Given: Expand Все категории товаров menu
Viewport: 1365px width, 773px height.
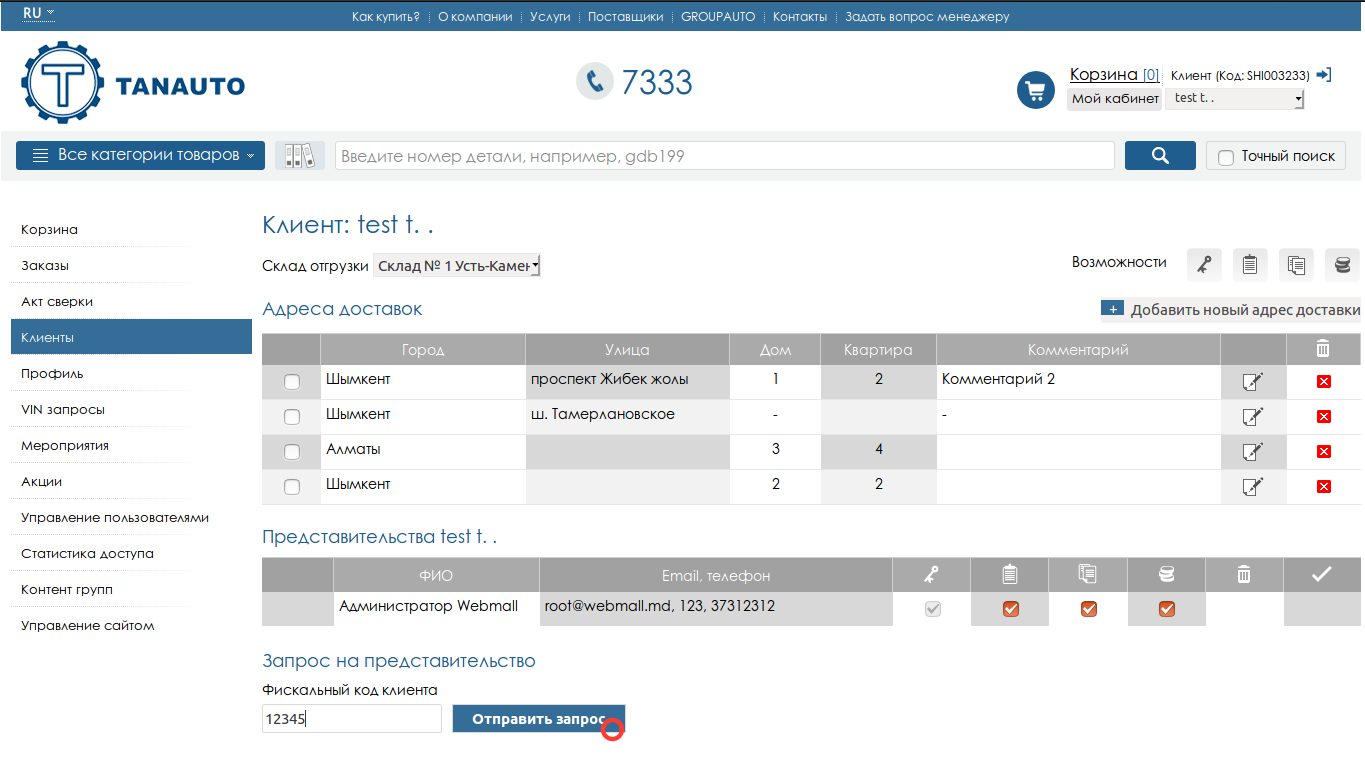Looking at the screenshot, I should [x=140, y=155].
